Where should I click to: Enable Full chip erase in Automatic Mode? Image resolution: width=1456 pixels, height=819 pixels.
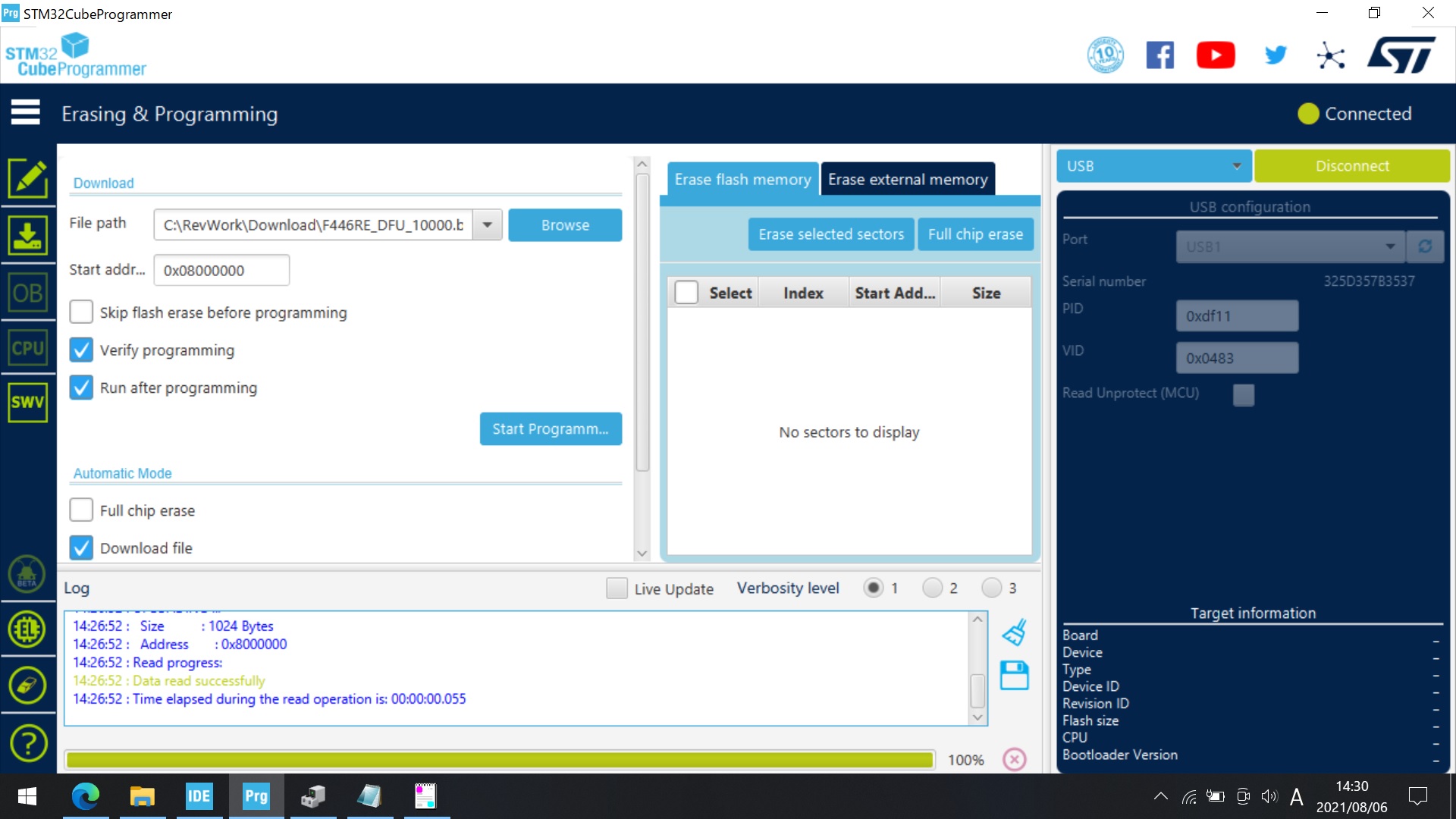pyautogui.click(x=81, y=510)
